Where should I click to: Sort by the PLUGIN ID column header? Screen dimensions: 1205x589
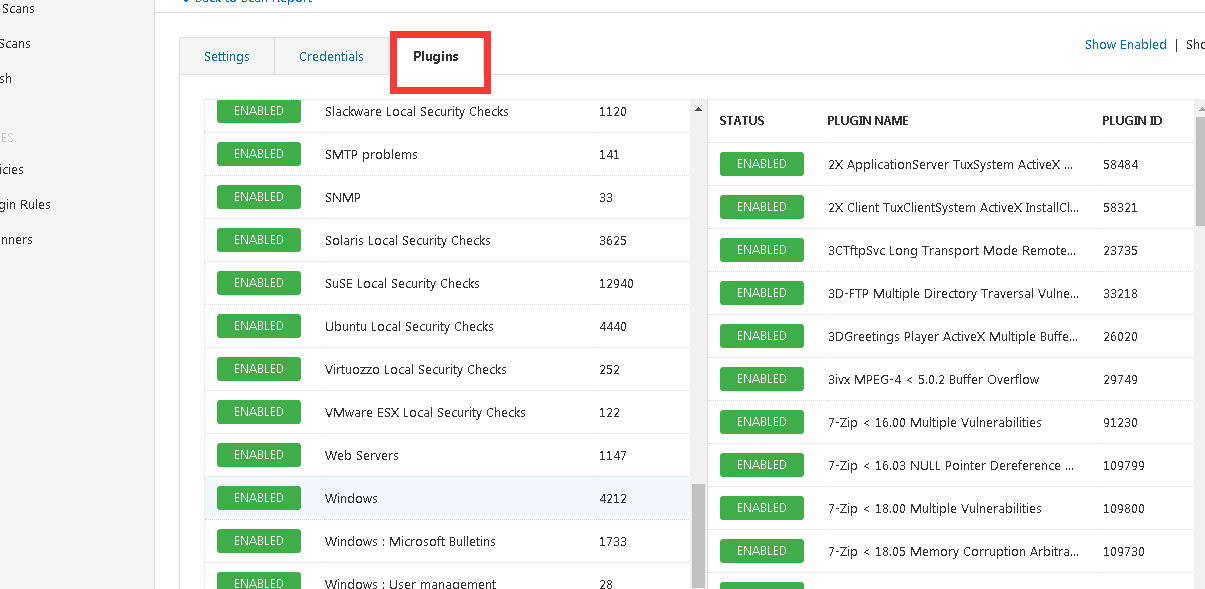1131,121
